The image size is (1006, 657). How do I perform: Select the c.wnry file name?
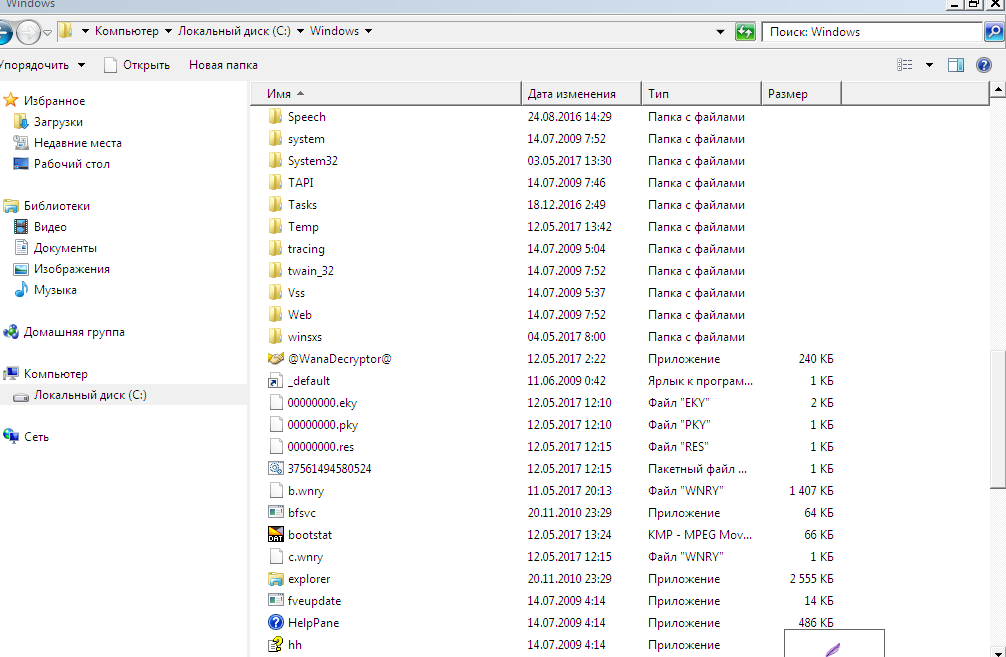(305, 557)
